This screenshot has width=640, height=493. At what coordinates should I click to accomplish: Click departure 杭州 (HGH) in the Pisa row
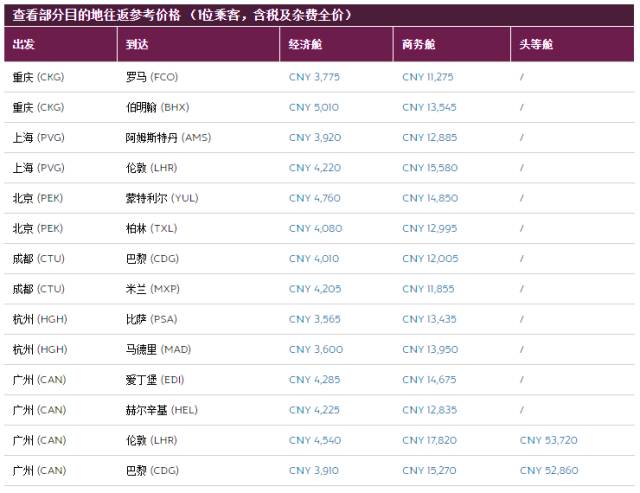click(40, 319)
